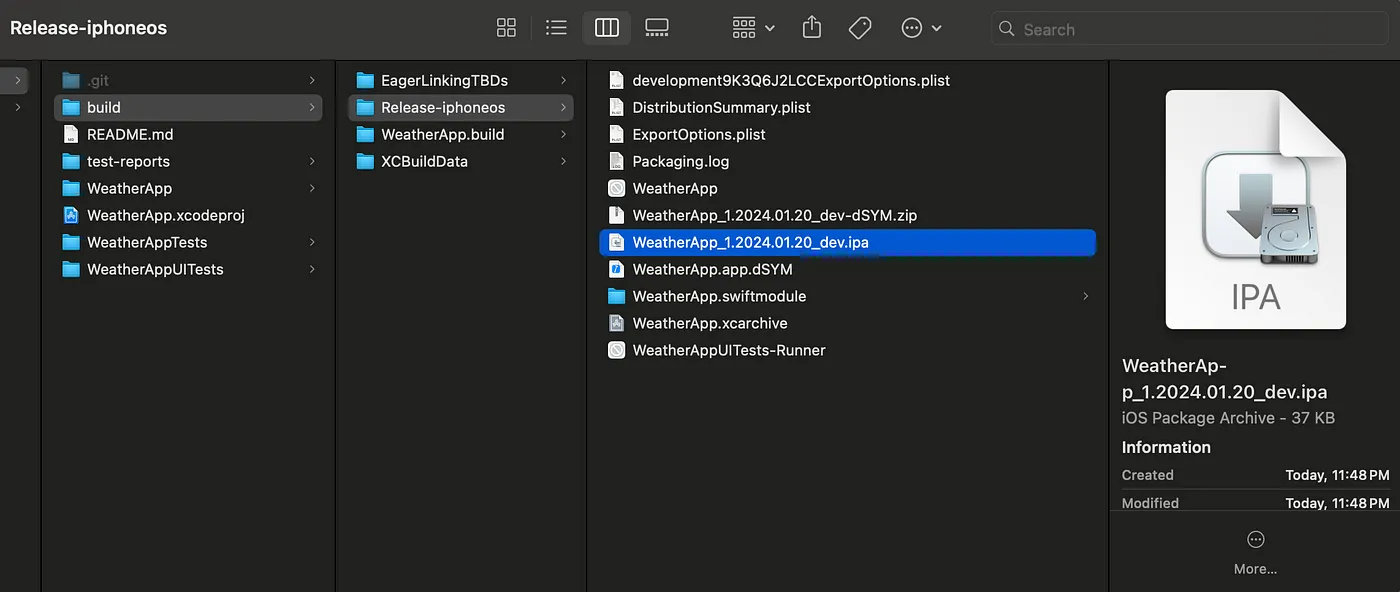Click the Tags icon in toolbar

[860, 28]
